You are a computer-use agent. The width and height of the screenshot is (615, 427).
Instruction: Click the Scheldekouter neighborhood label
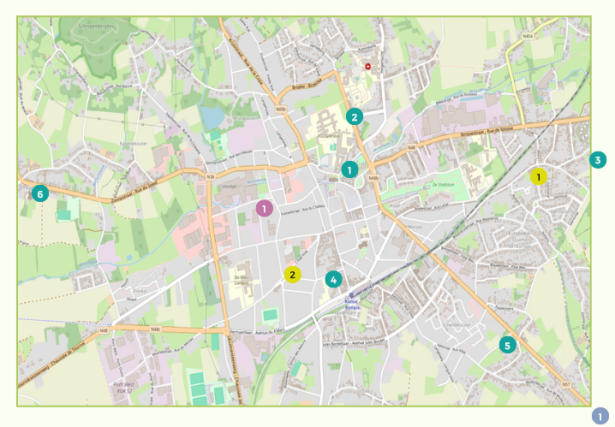pyautogui.click(x=456, y=325)
